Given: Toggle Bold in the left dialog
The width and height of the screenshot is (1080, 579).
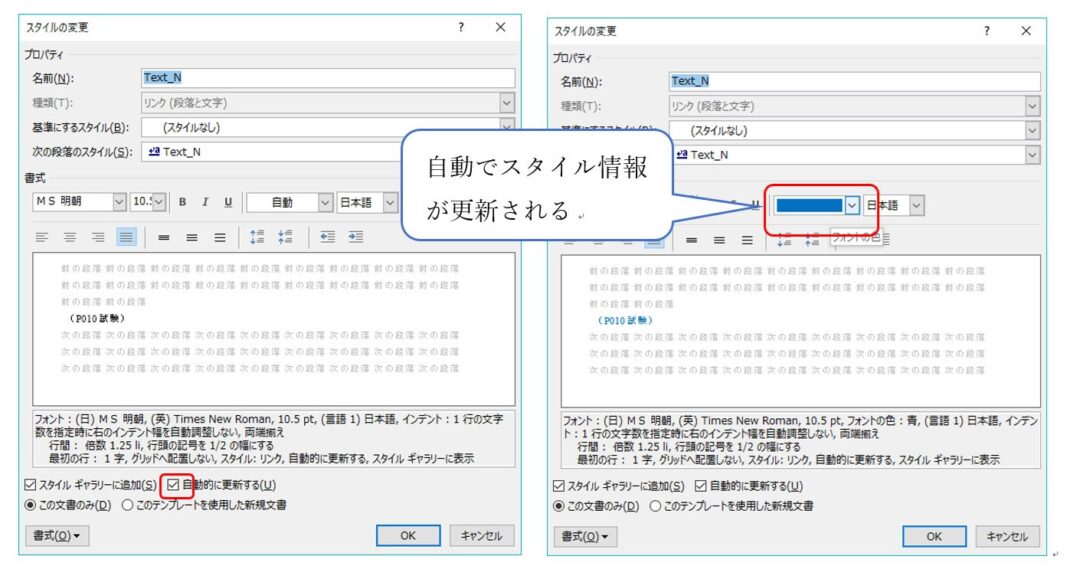Looking at the screenshot, I should pos(183,202).
